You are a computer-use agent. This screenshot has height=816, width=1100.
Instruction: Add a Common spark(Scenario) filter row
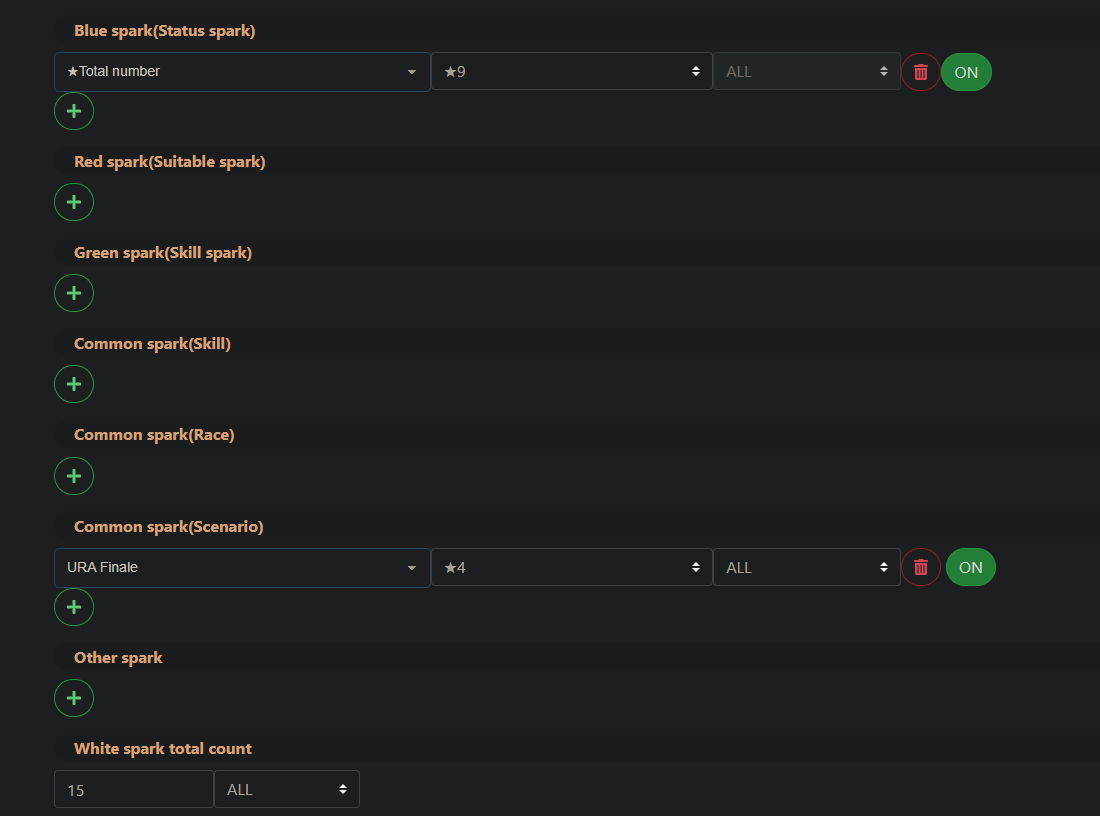pyautogui.click(x=74, y=607)
